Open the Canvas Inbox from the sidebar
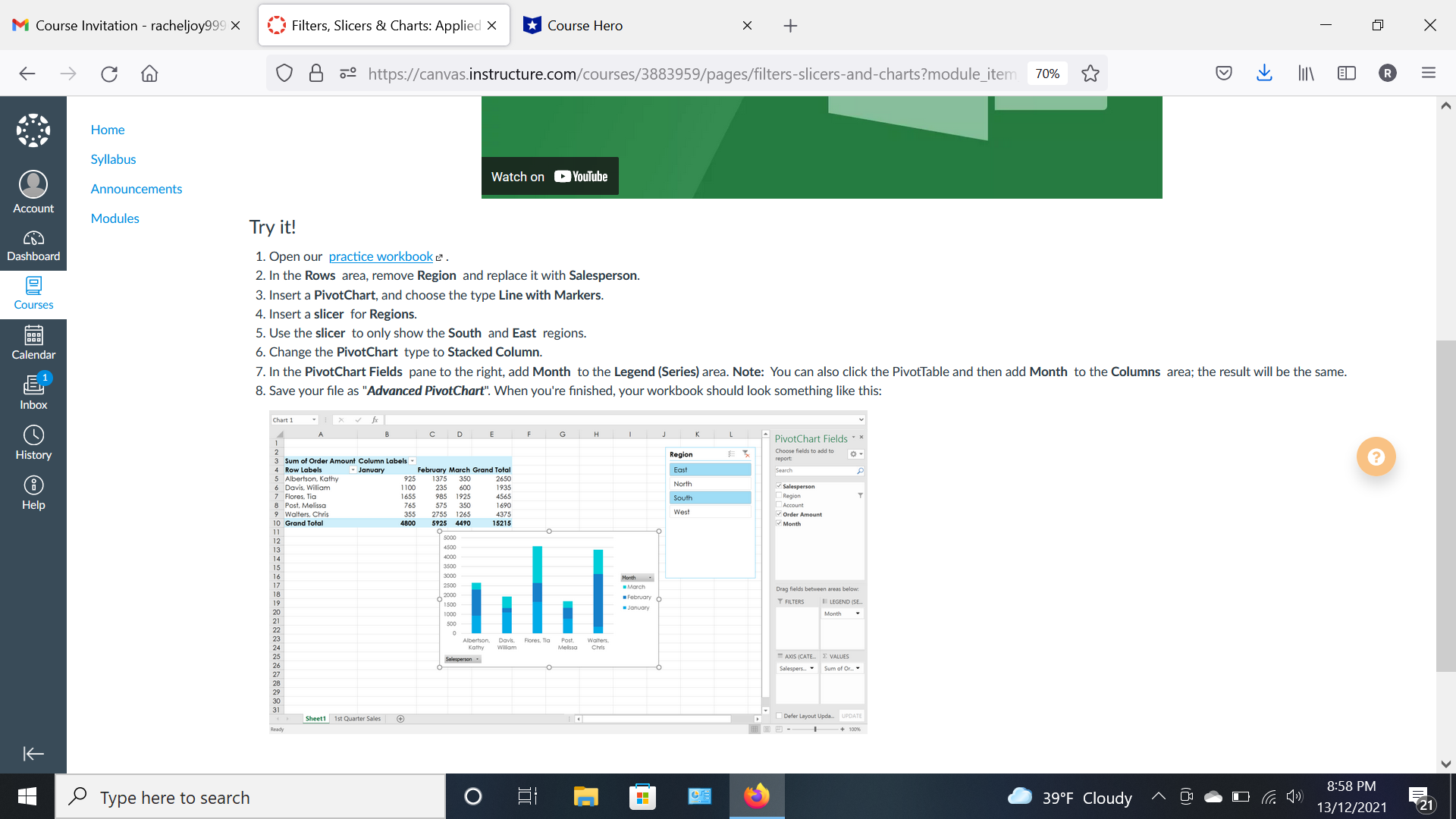The width and height of the screenshot is (1456, 819). point(33,389)
